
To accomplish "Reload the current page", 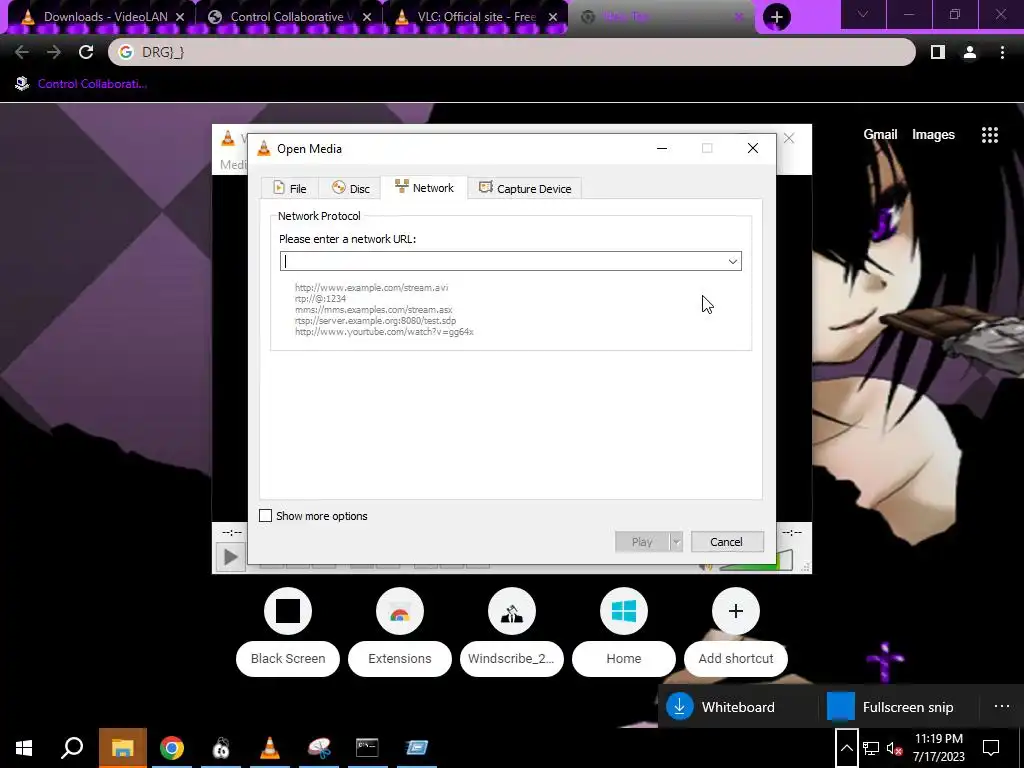I will click(86, 52).
